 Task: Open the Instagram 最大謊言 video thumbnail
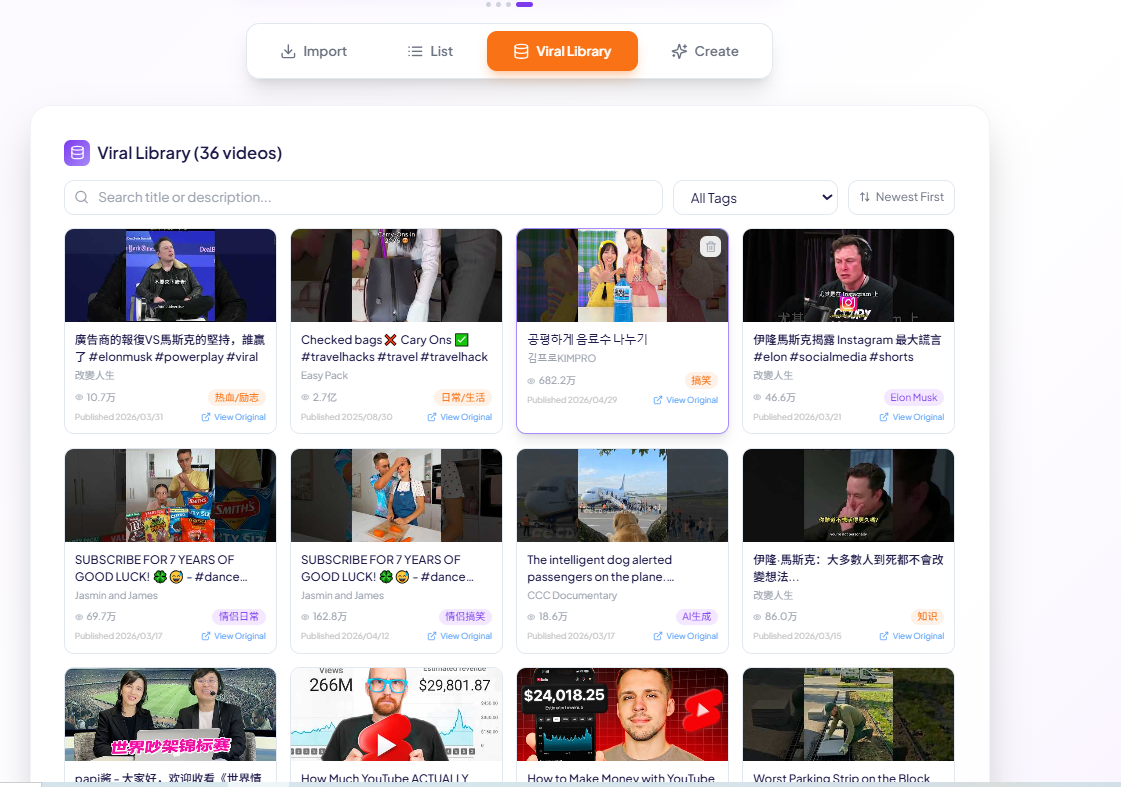(x=848, y=275)
